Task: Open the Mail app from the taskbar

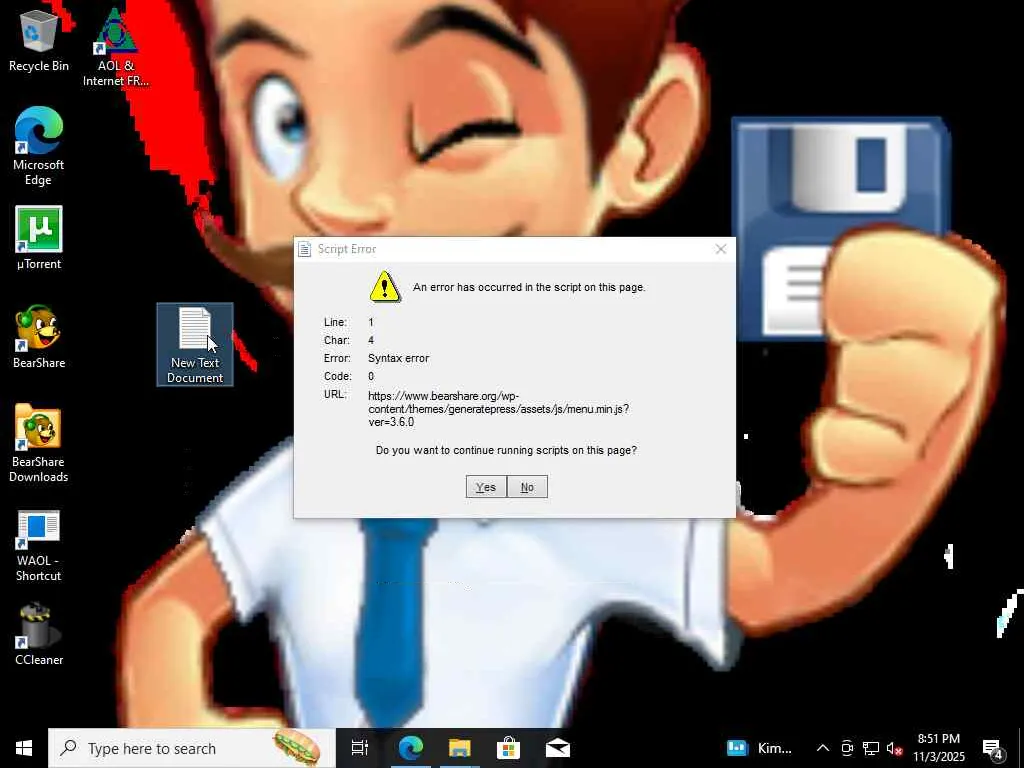Action: 558,748
